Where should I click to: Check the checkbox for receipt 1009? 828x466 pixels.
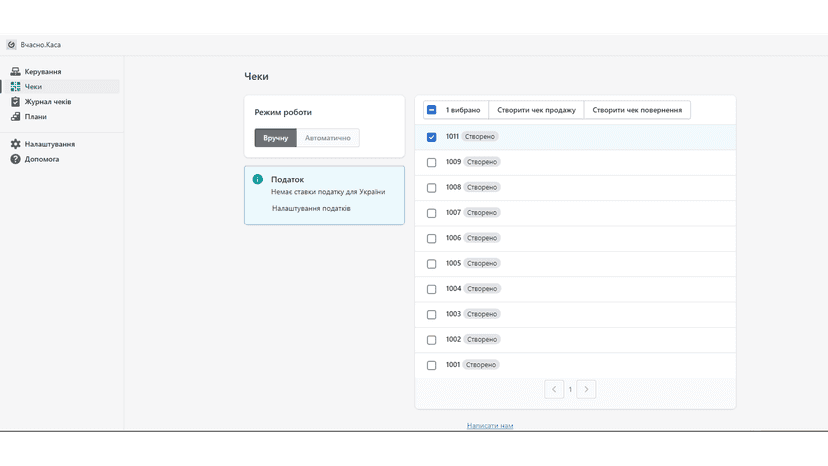(x=431, y=162)
